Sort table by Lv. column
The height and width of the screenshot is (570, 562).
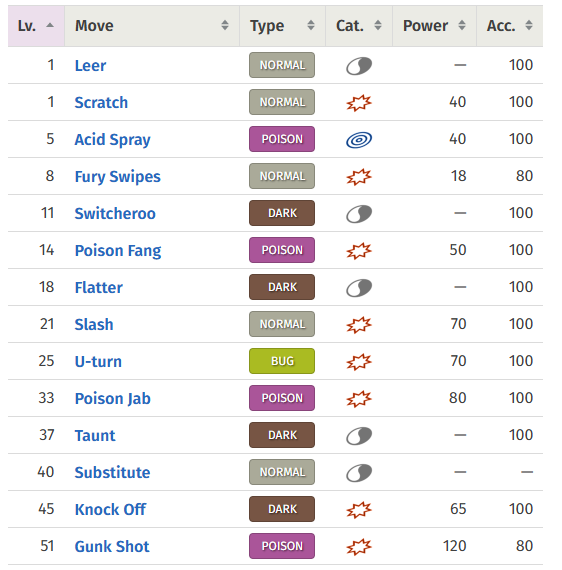[x=36, y=26]
